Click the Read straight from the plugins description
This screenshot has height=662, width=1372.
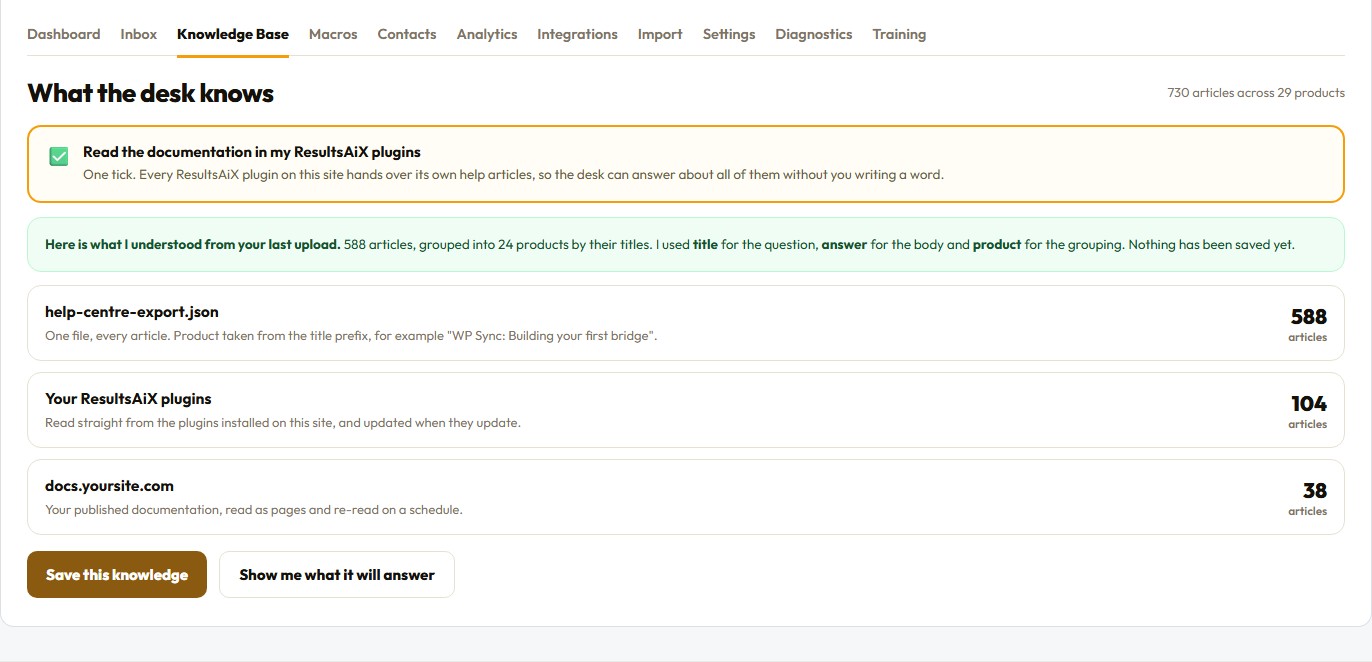(x=283, y=423)
